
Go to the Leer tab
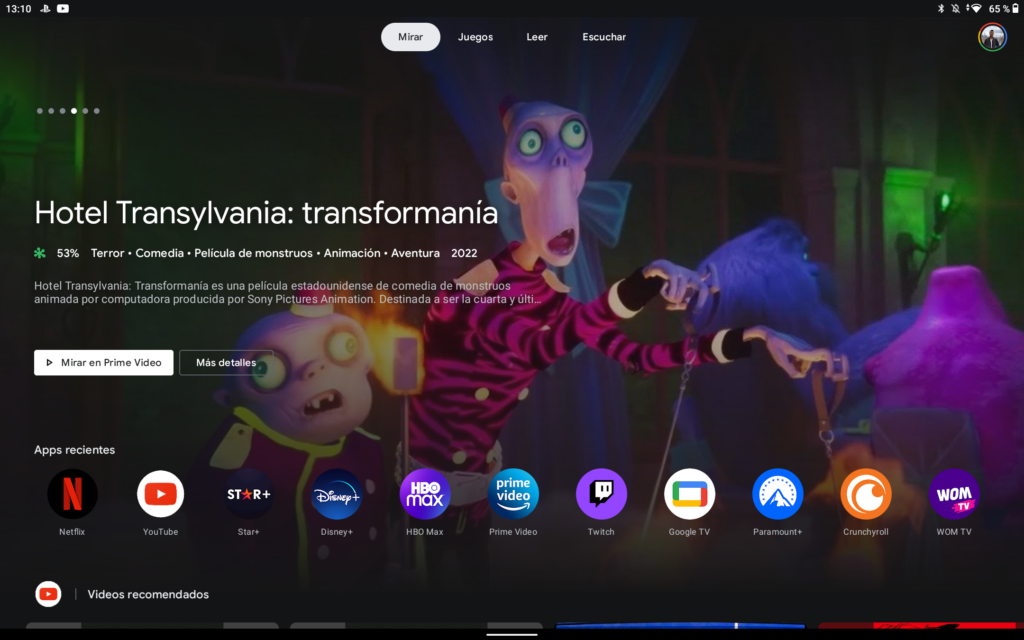tap(537, 37)
